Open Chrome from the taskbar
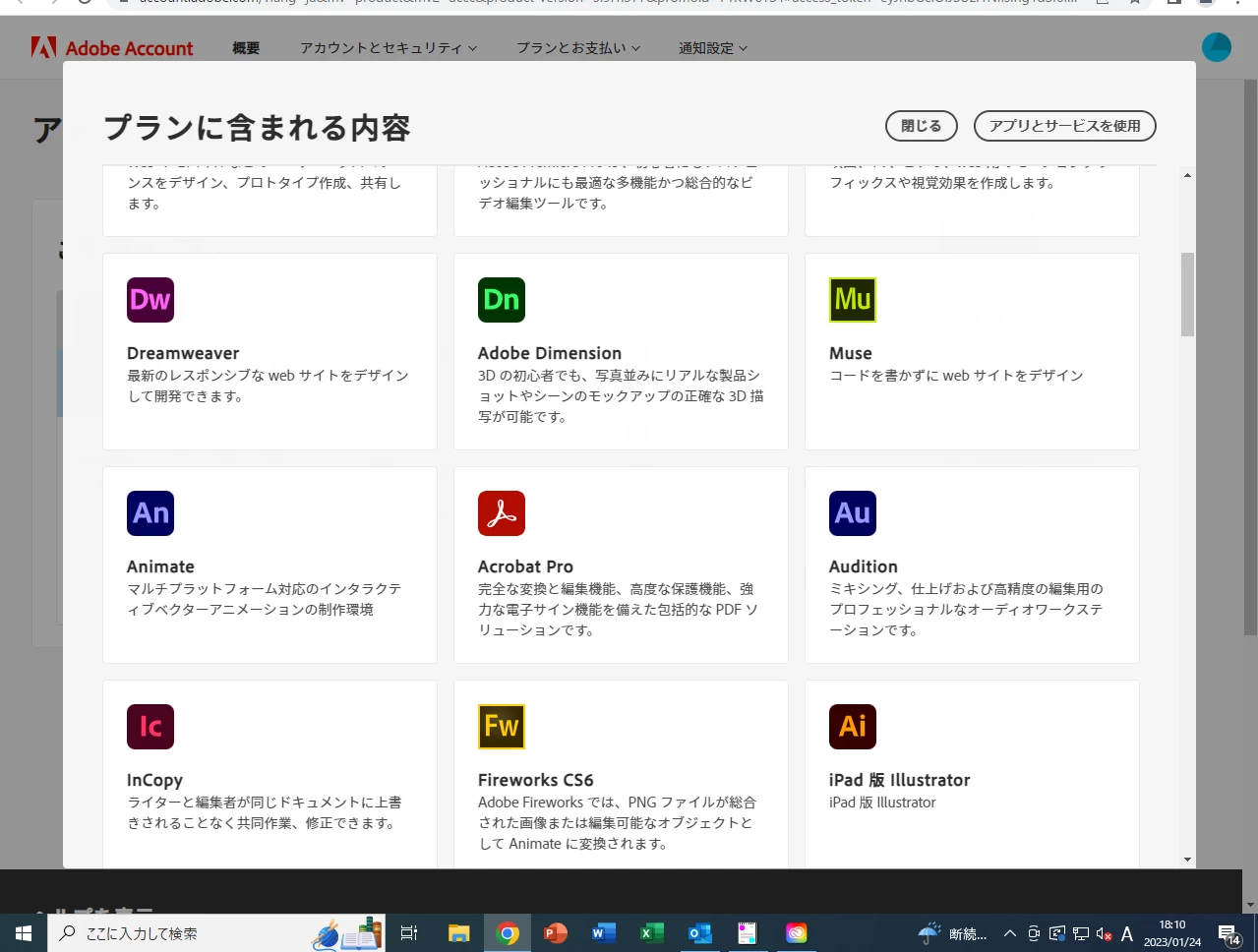Image resolution: width=1258 pixels, height=952 pixels. (x=508, y=933)
